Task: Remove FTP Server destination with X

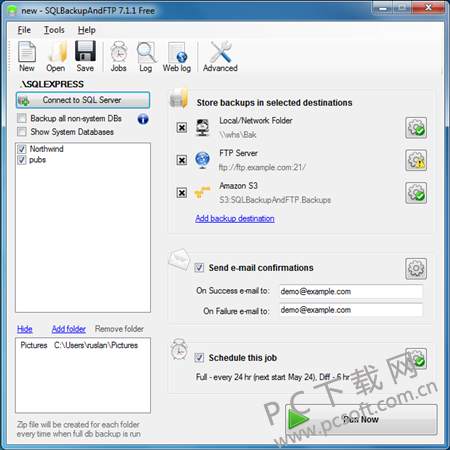Action: point(182,160)
